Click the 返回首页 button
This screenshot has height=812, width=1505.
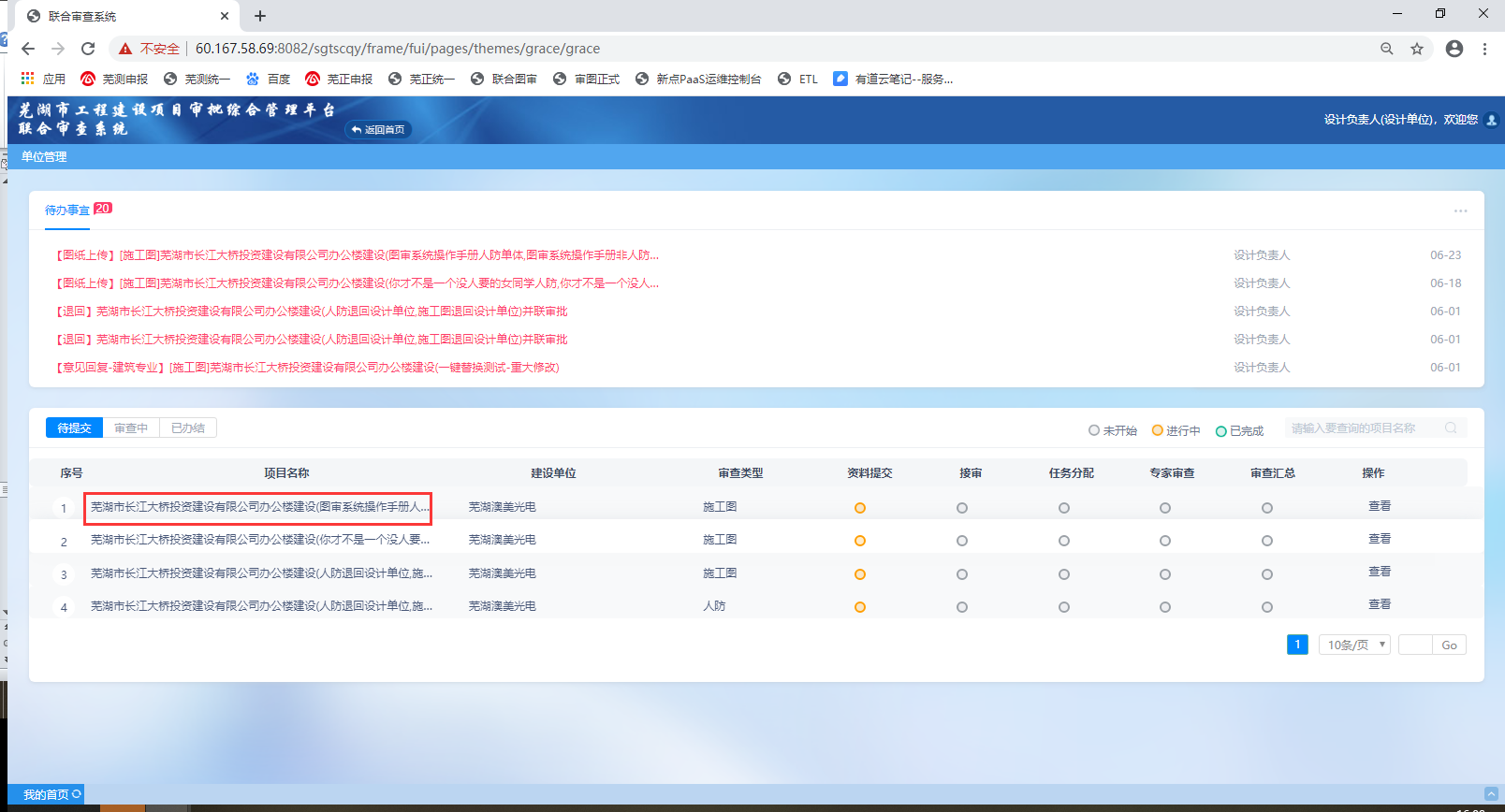pyautogui.click(x=379, y=130)
